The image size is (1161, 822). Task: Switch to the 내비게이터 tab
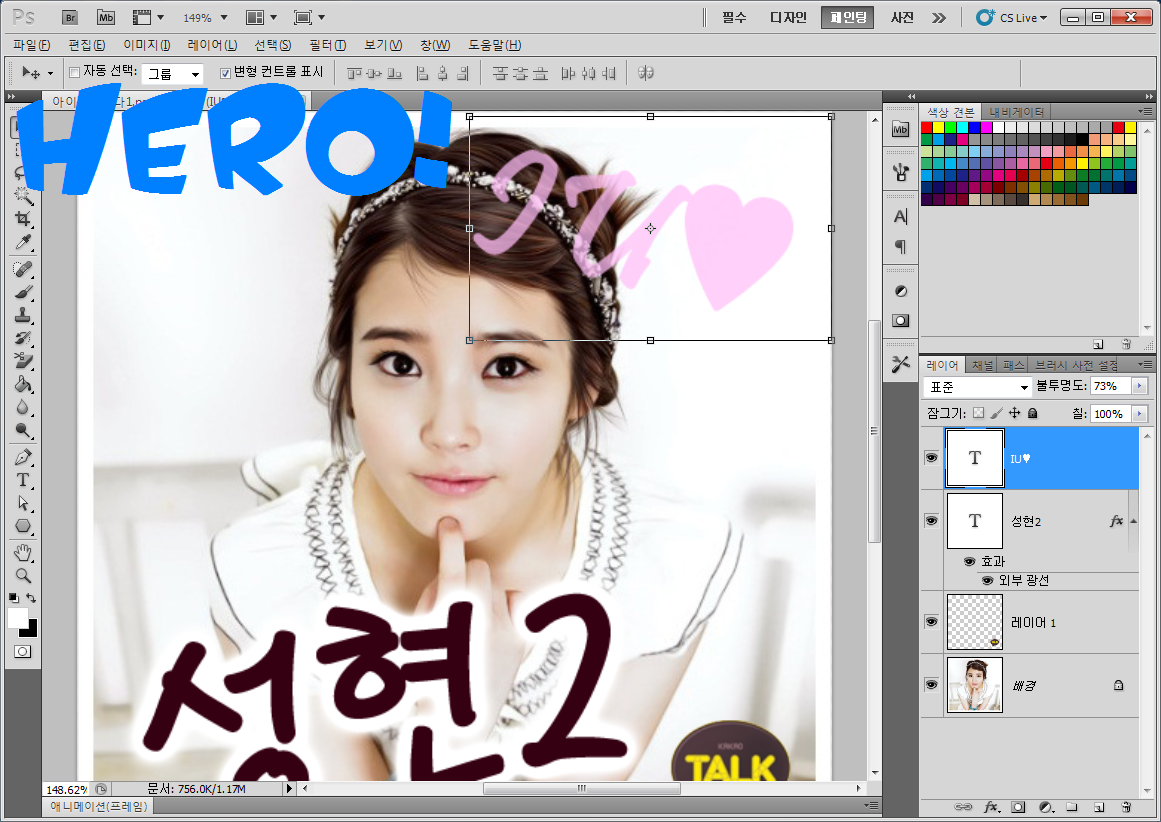tap(1016, 112)
